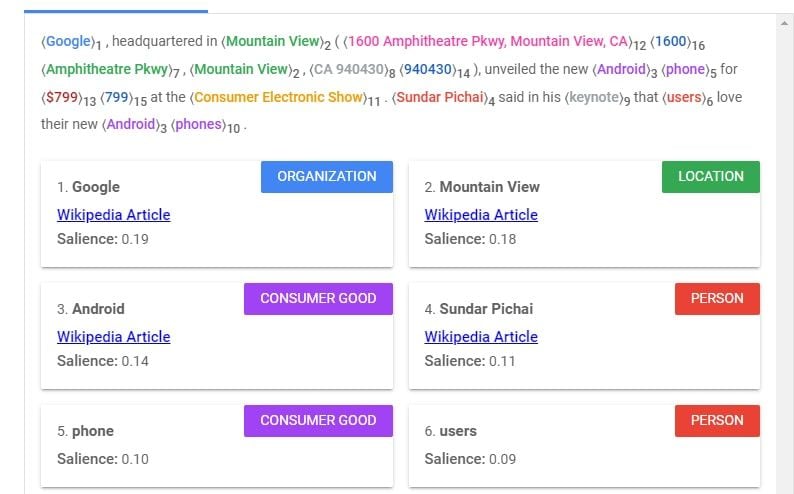794x494 pixels.
Task: Click the '$799' entity in text
Action: click(62, 97)
